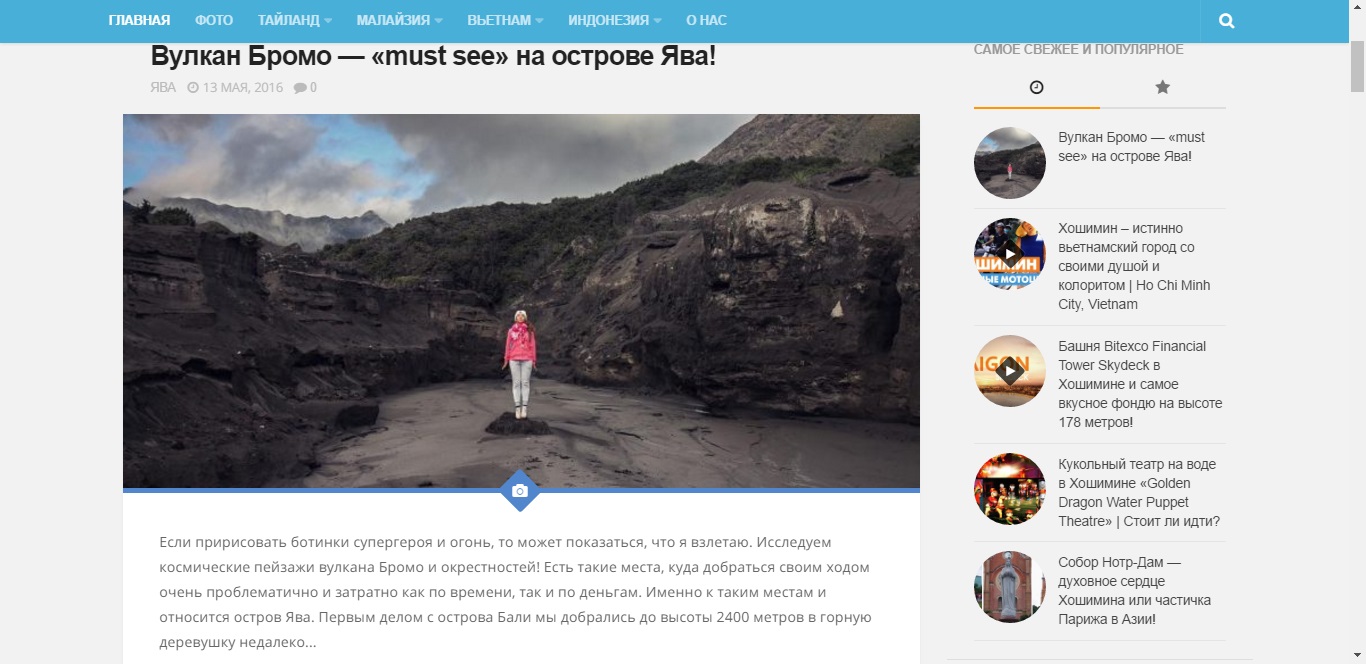Click Bromo volcano round sidebar thumbnail

[1010, 163]
